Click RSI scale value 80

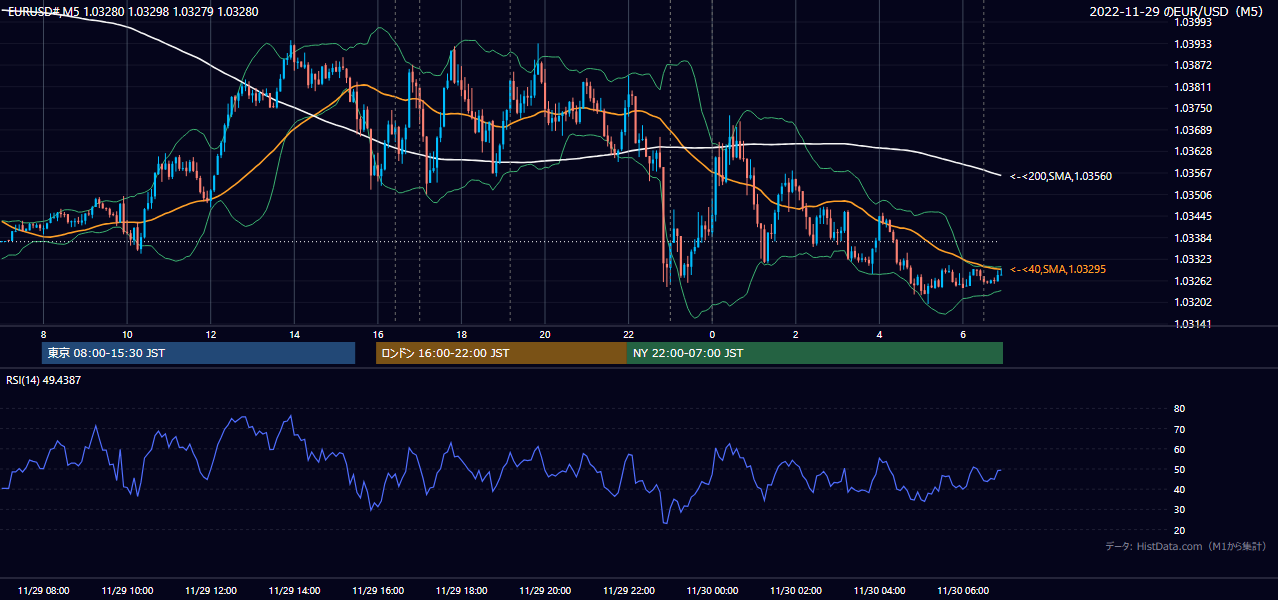coord(1180,409)
